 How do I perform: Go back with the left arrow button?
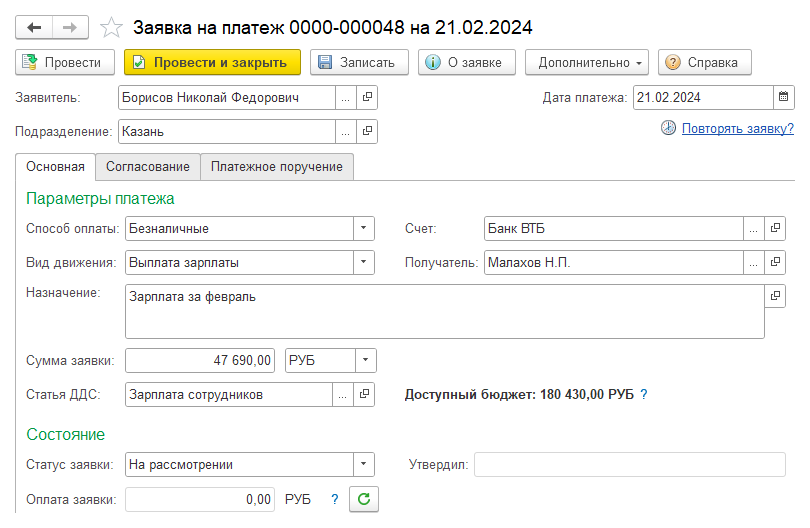(x=34, y=27)
